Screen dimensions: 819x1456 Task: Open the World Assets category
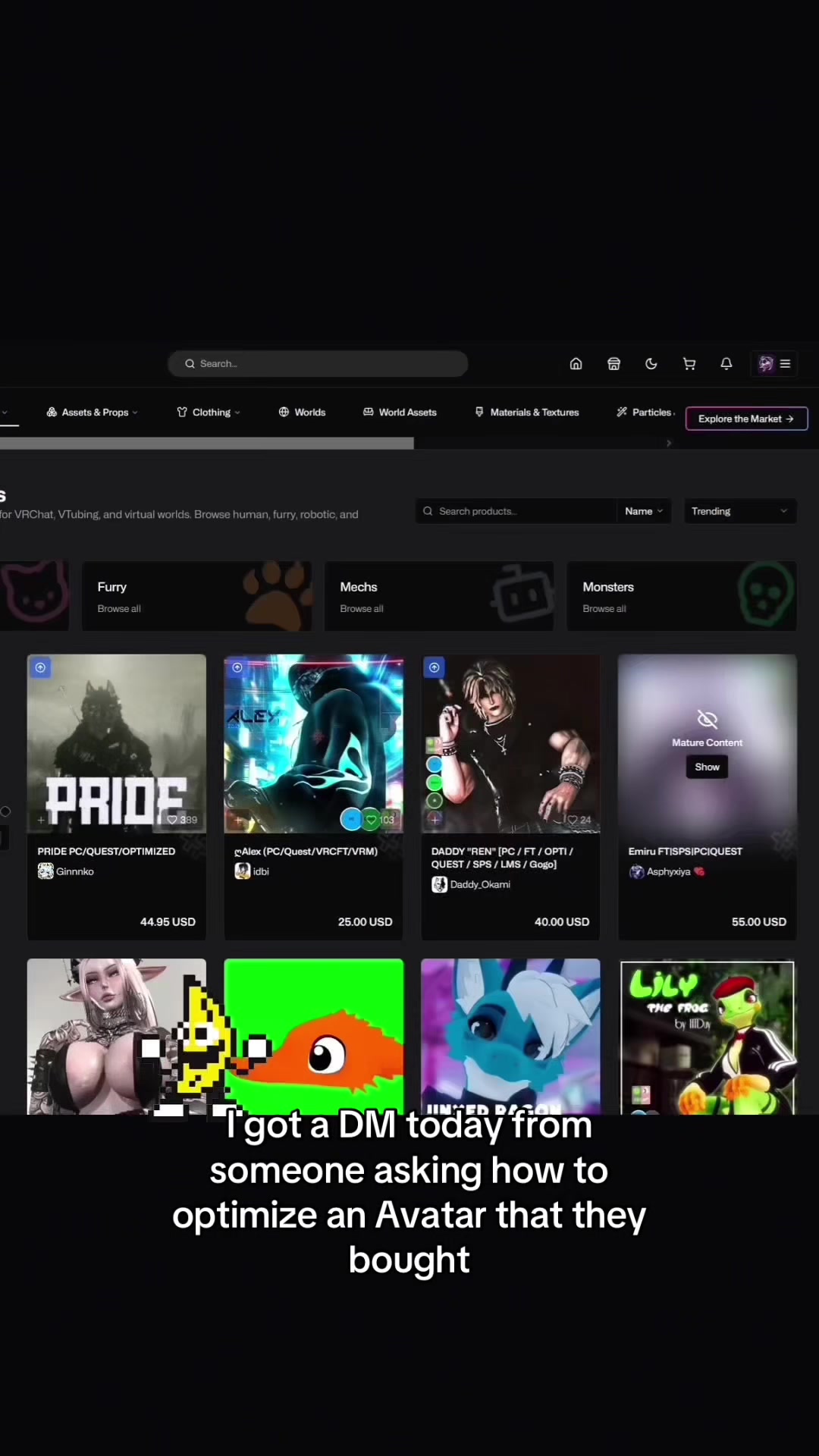[400, 413]
